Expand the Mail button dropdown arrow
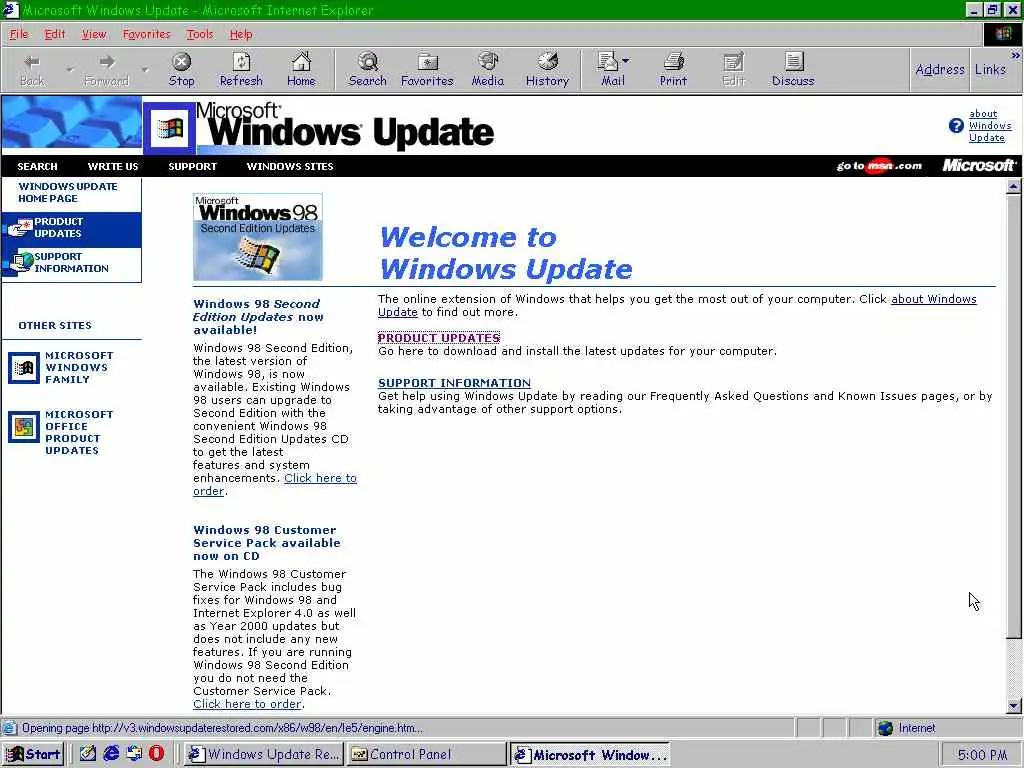1024x768 pixels. tap(626, 61)
